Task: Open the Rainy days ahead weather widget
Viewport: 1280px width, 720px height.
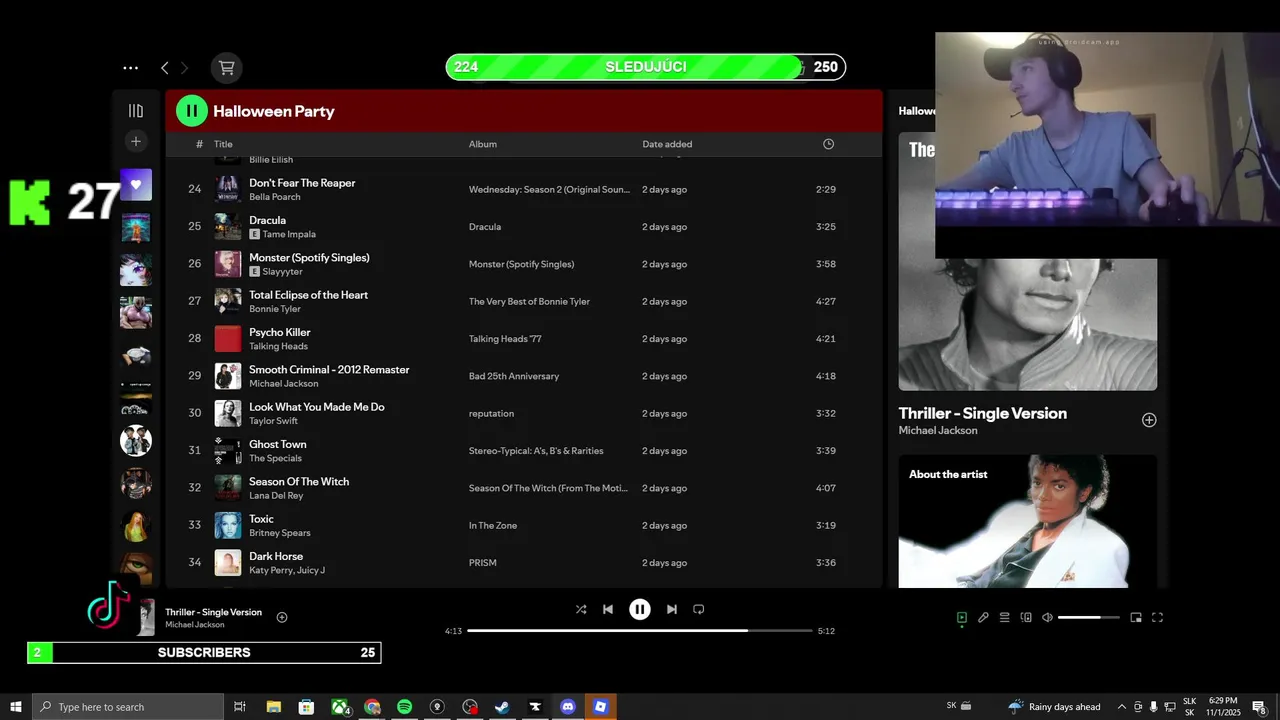Action: [x=1054, y=707]
